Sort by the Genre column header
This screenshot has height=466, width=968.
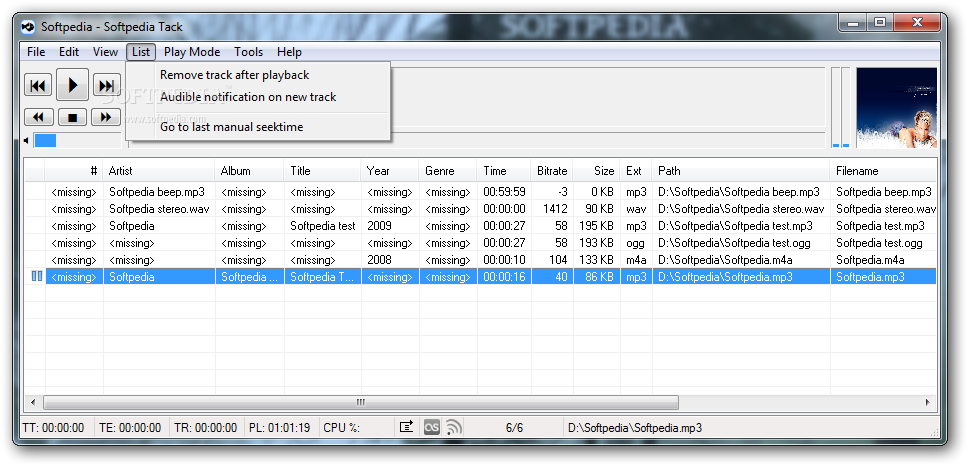pos(448,171)
